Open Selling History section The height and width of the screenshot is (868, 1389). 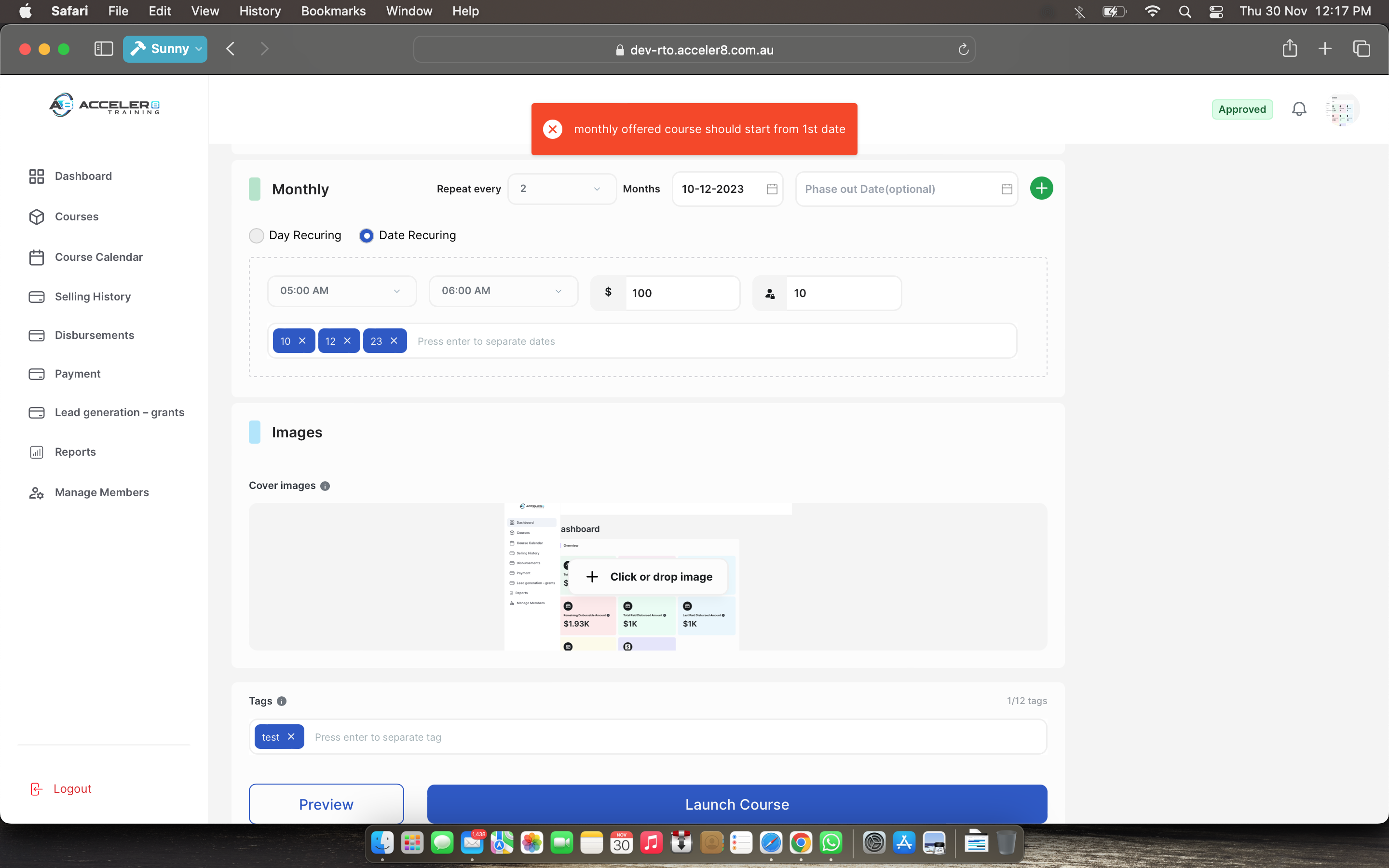pyautogui.click(x=80, y=296)
